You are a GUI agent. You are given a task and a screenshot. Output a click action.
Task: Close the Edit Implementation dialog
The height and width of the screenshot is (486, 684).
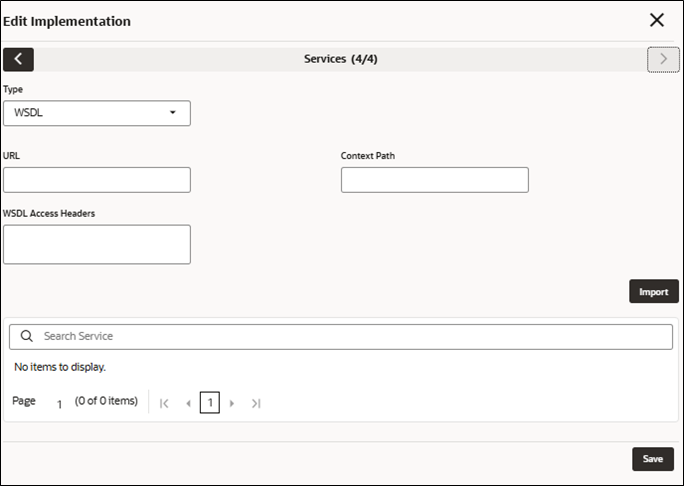tap(657, 20)
